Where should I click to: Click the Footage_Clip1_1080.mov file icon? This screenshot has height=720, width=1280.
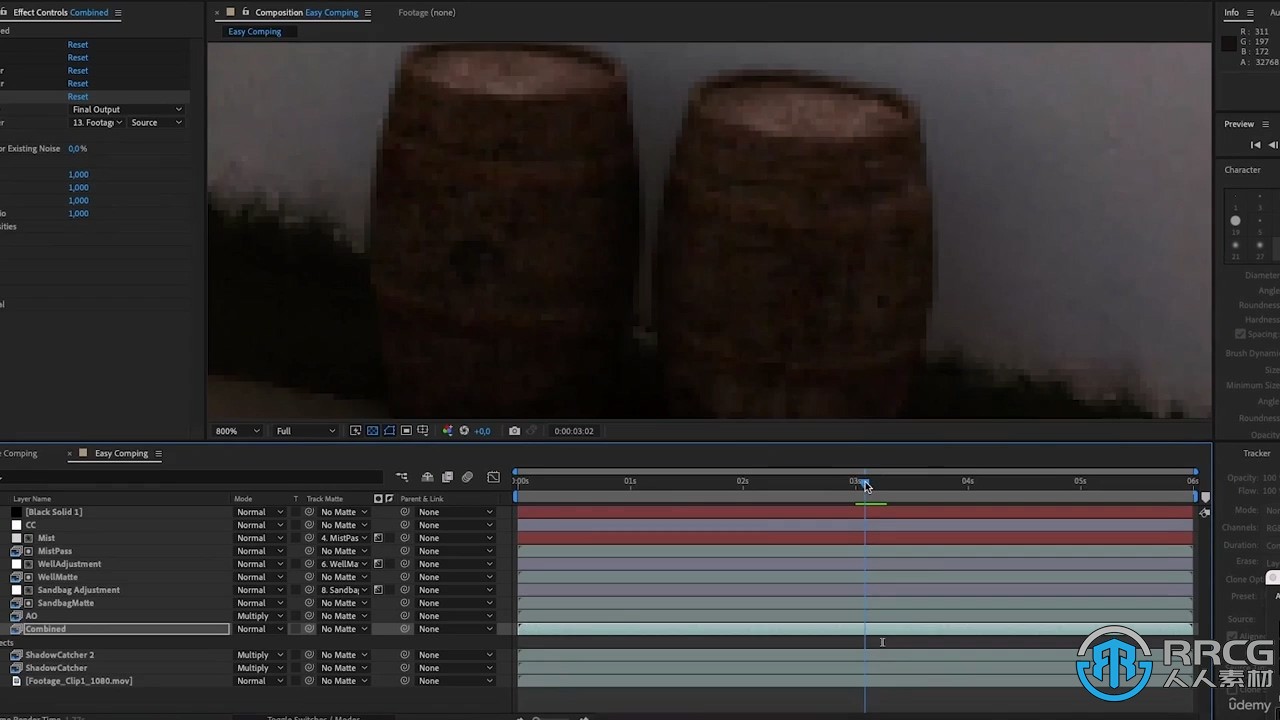coord(16,681)
